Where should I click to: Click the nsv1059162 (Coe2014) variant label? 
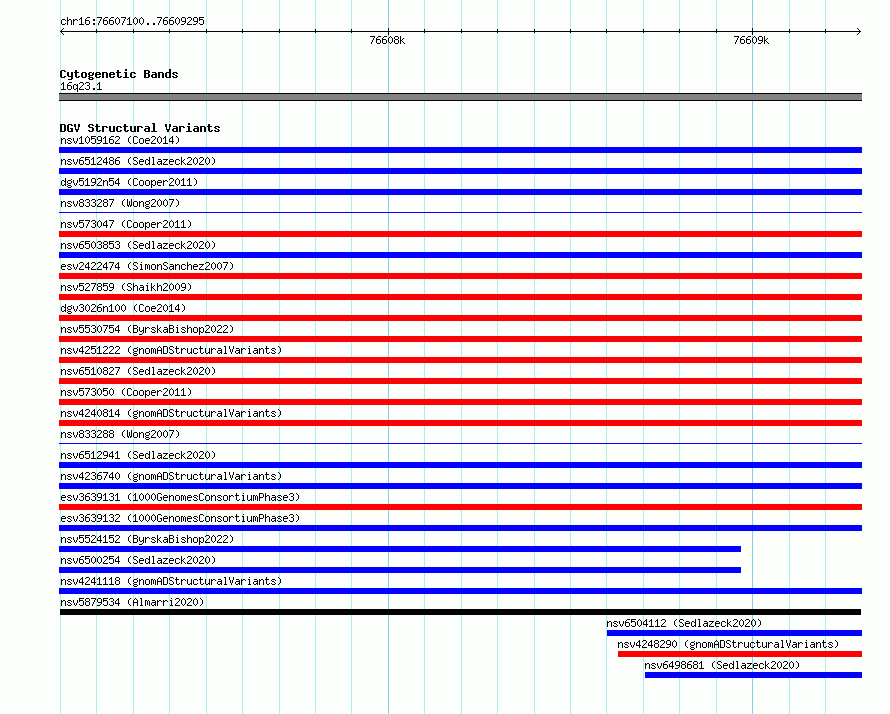click(120, 140)
